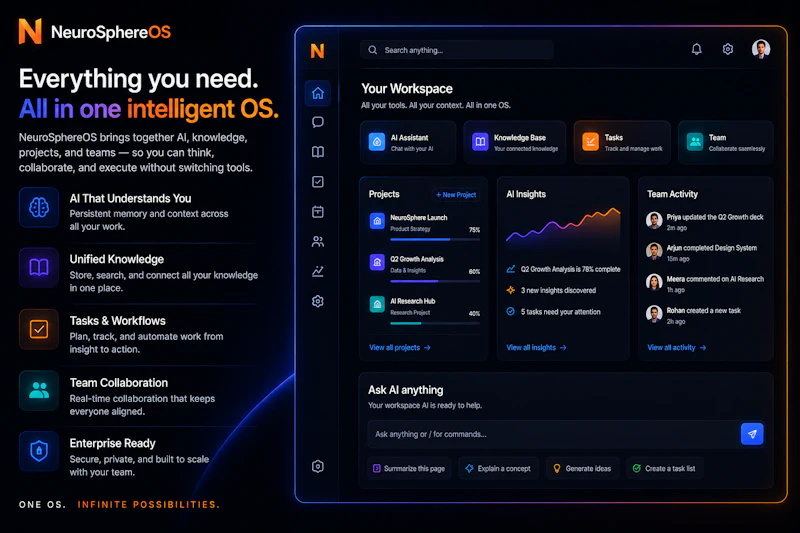Click Create a task list chip
Screen dimensions: 800x533
[664, 468]
